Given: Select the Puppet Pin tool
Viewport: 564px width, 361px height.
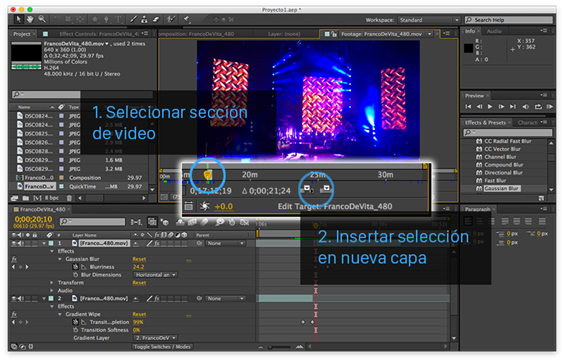Looking at the screenshot, I should click(x=187, y=19).
